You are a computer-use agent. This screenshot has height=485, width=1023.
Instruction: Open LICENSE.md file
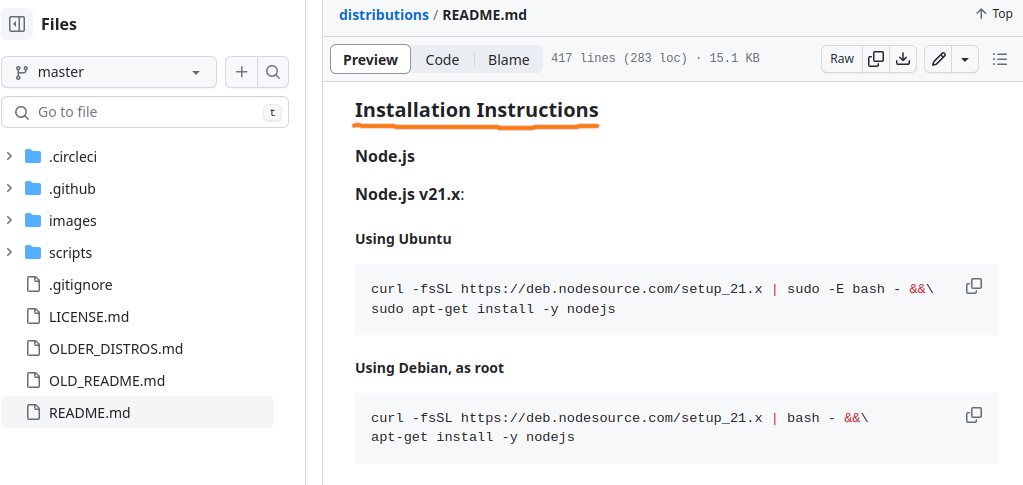89,317
